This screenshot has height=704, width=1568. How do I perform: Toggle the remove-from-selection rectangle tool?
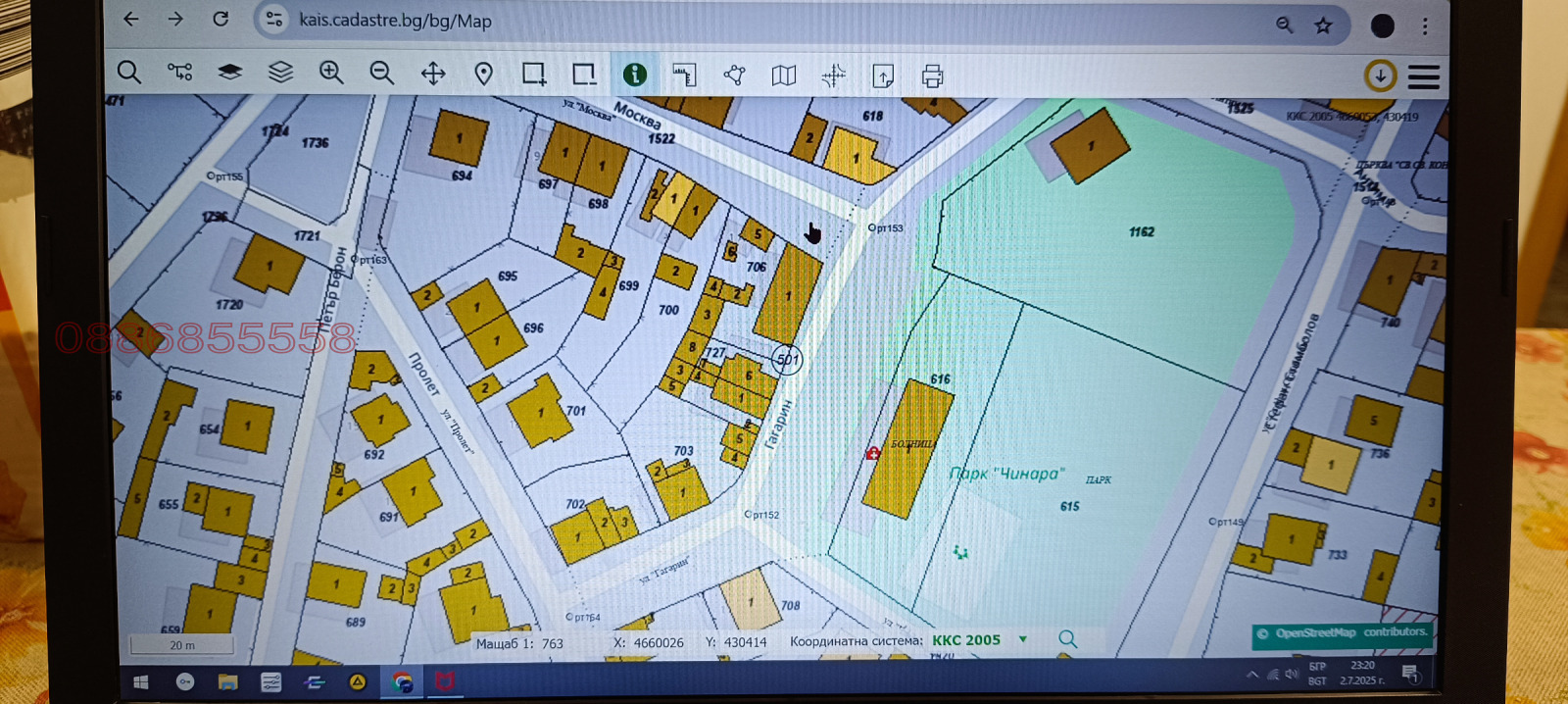(584, 74)
